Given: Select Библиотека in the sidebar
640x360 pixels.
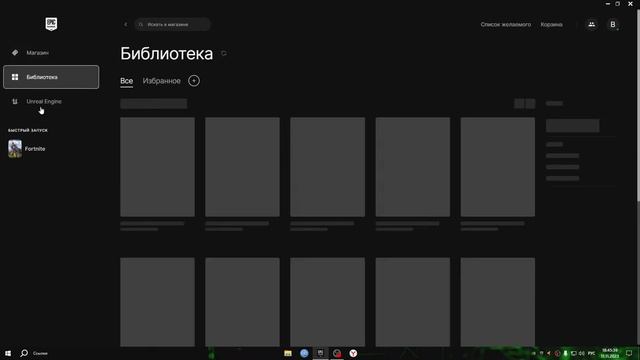Looking at the screenshot, I should click(51, 77).
